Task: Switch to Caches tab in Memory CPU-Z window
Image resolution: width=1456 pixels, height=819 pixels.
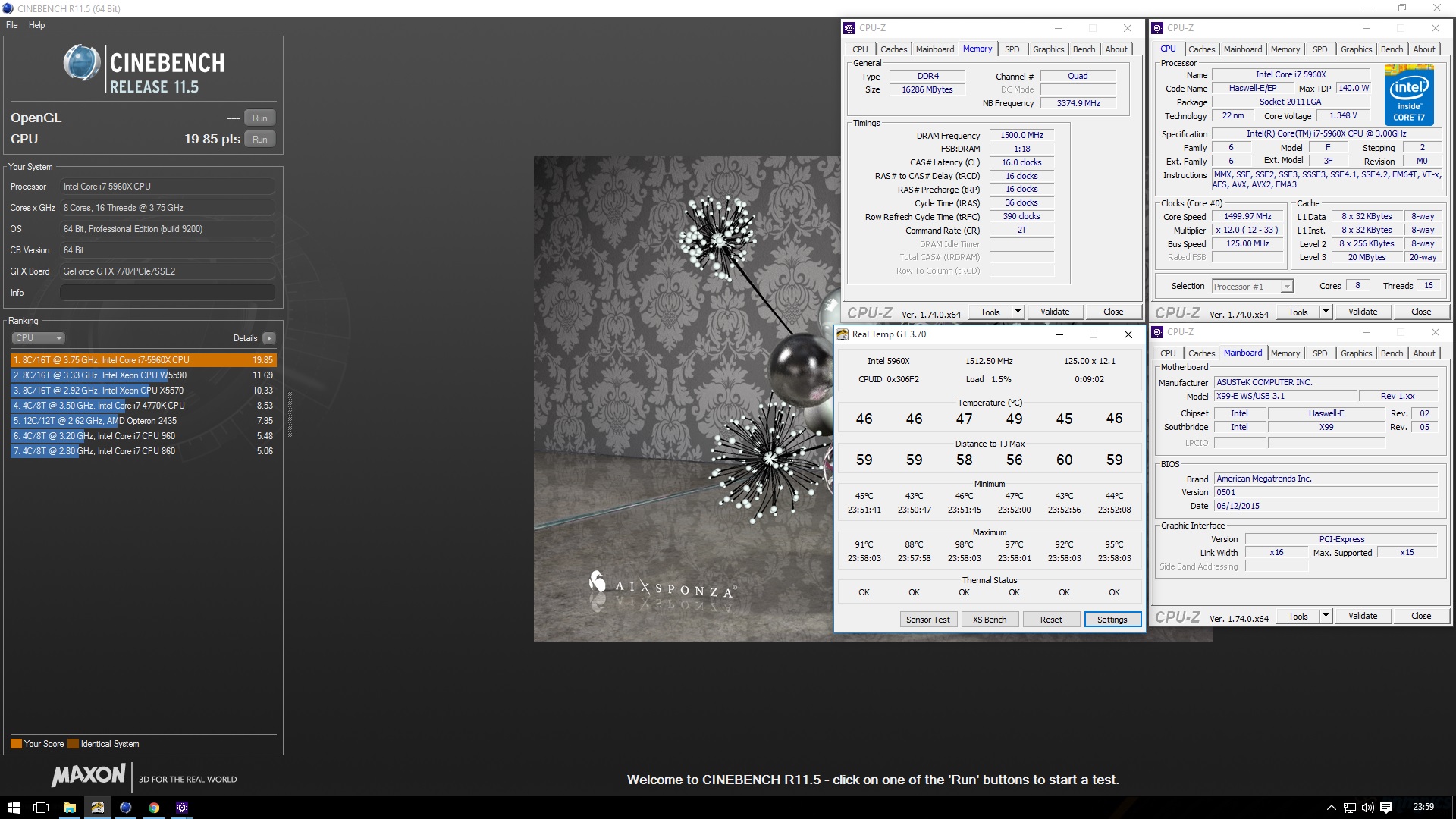Action: 893,49
